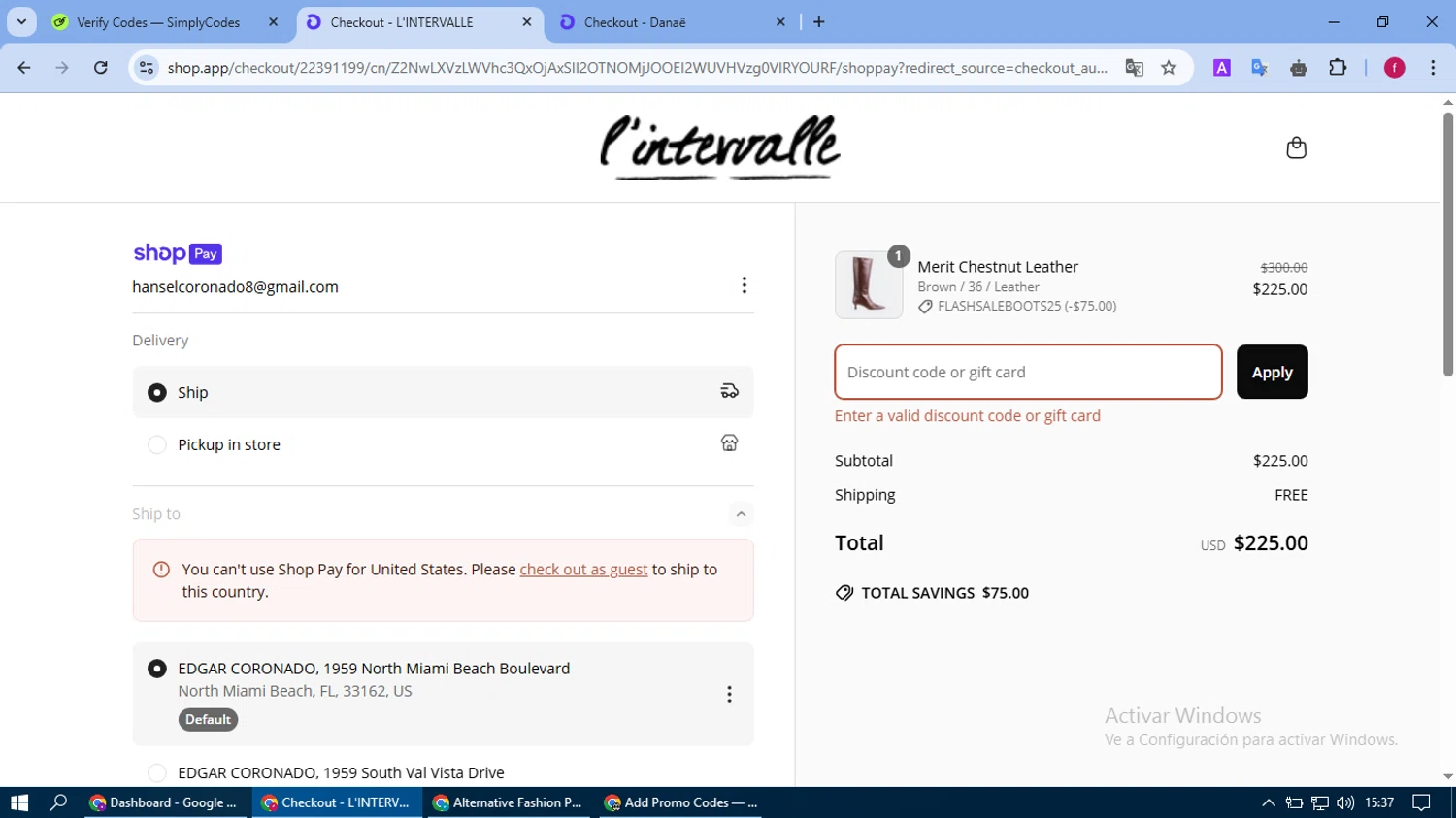This screenshot has height=818, width=1456.
Task: Close the Verify Codes — SimplyCodes tab
Action: point(273,22)
